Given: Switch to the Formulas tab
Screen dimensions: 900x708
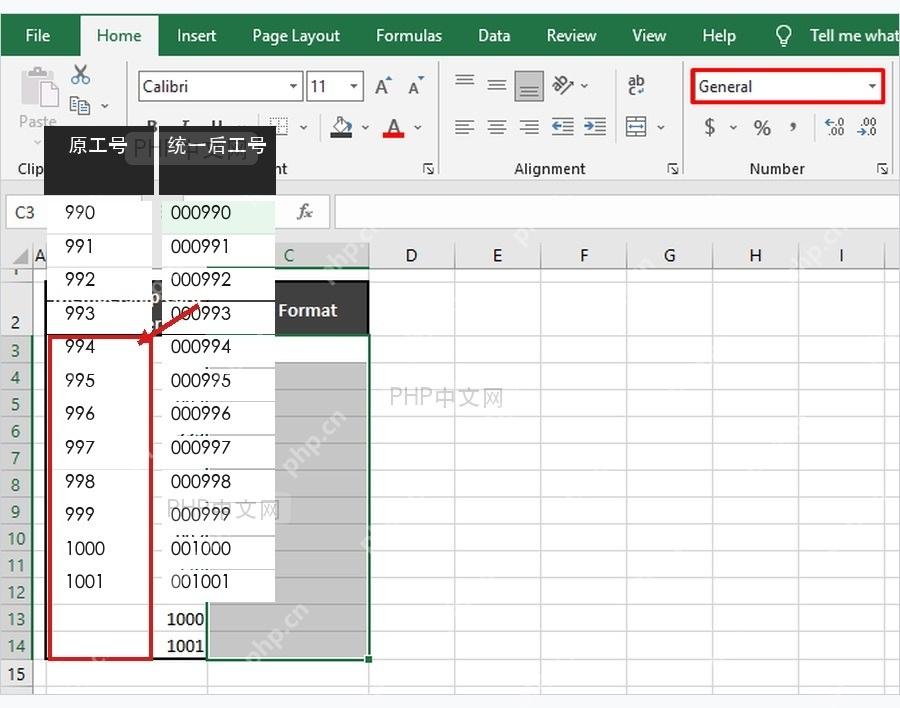Looking at the screenshot, I should pyautogui.click(x=409, y=36).
